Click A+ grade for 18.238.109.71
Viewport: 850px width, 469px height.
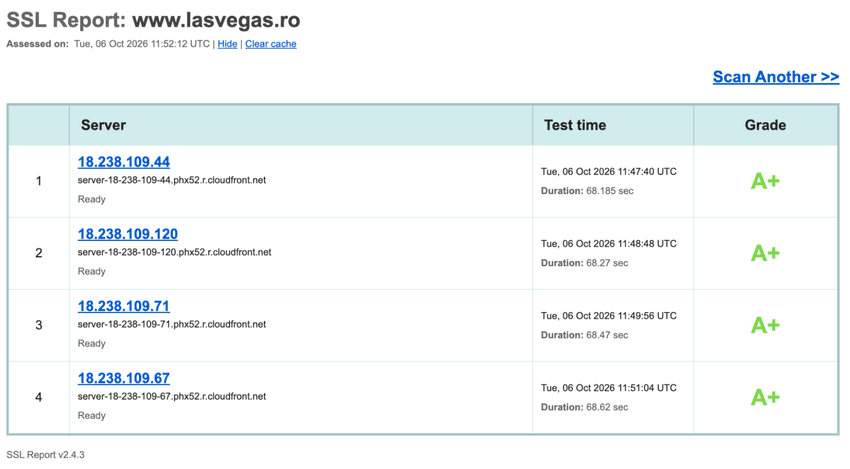coord(765,325)
